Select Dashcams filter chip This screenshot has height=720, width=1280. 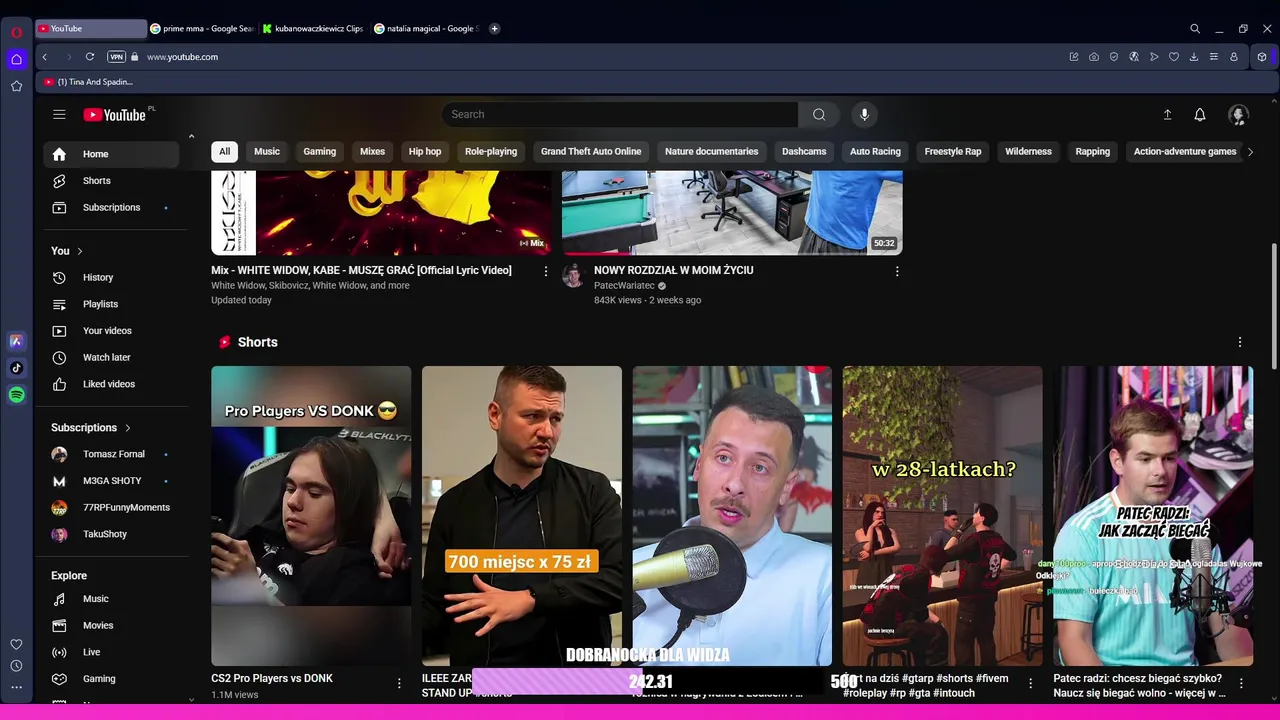pos(804,152)
